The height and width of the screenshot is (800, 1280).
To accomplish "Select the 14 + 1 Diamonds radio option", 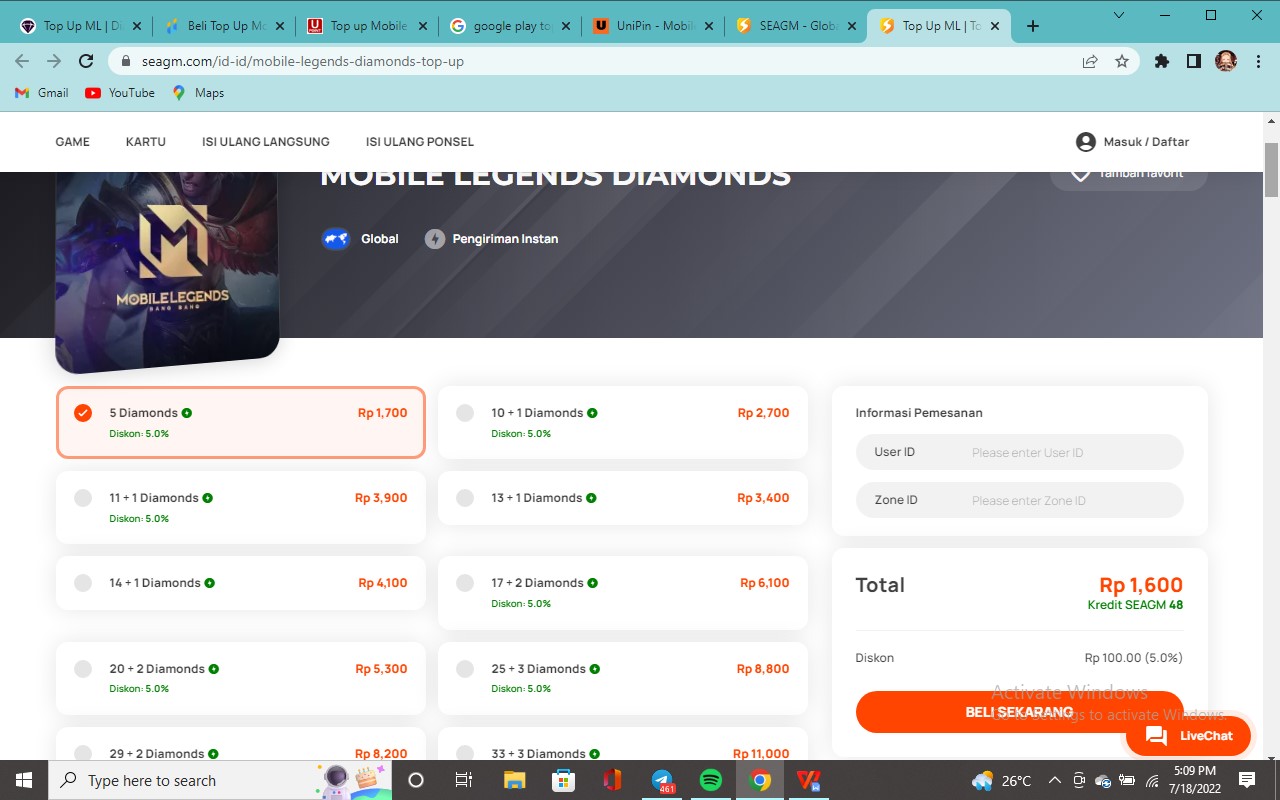I will 83,583.
